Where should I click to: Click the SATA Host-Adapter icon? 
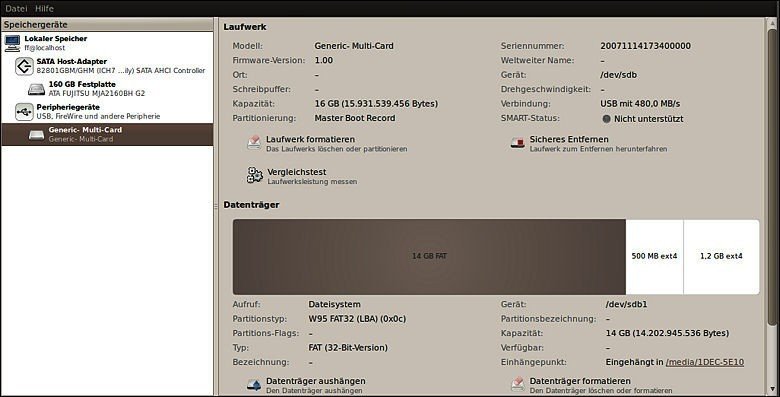click(24, 66)
